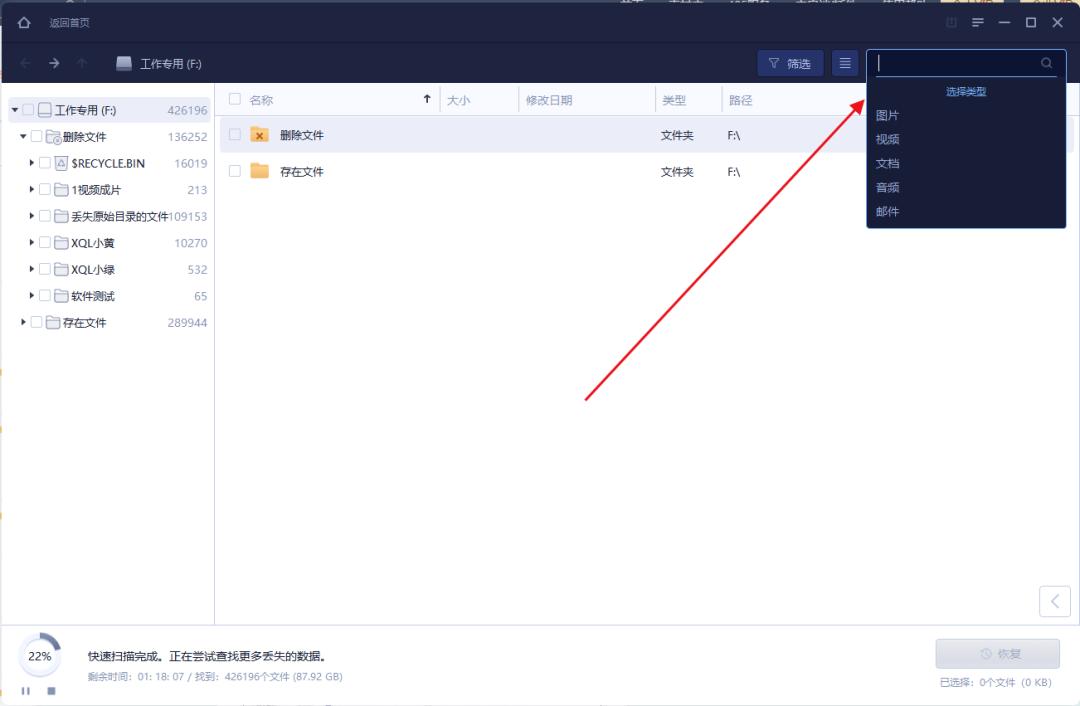1080x706 pixels.
Task: Tick the XQL小黄 checkbox
Action: (45, 242)
